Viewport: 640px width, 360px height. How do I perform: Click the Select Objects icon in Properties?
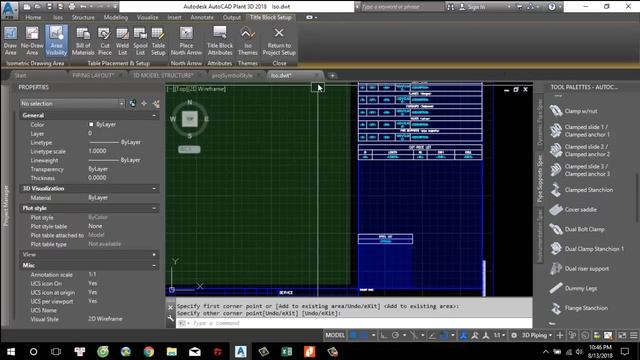[x=144, y=104]
